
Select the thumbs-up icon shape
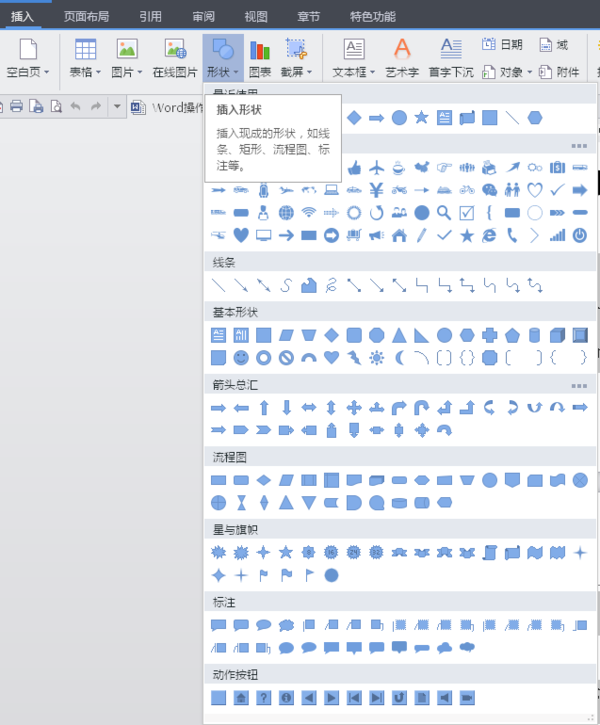coord(354,167)
